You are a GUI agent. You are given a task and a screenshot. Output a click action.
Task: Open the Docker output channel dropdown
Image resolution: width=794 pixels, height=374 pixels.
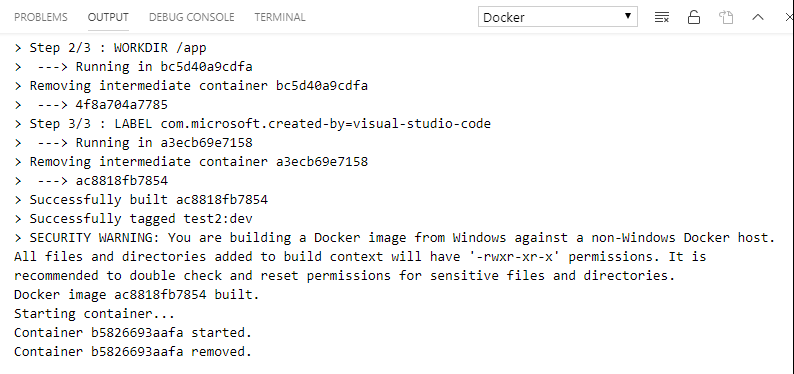[558, 17]
